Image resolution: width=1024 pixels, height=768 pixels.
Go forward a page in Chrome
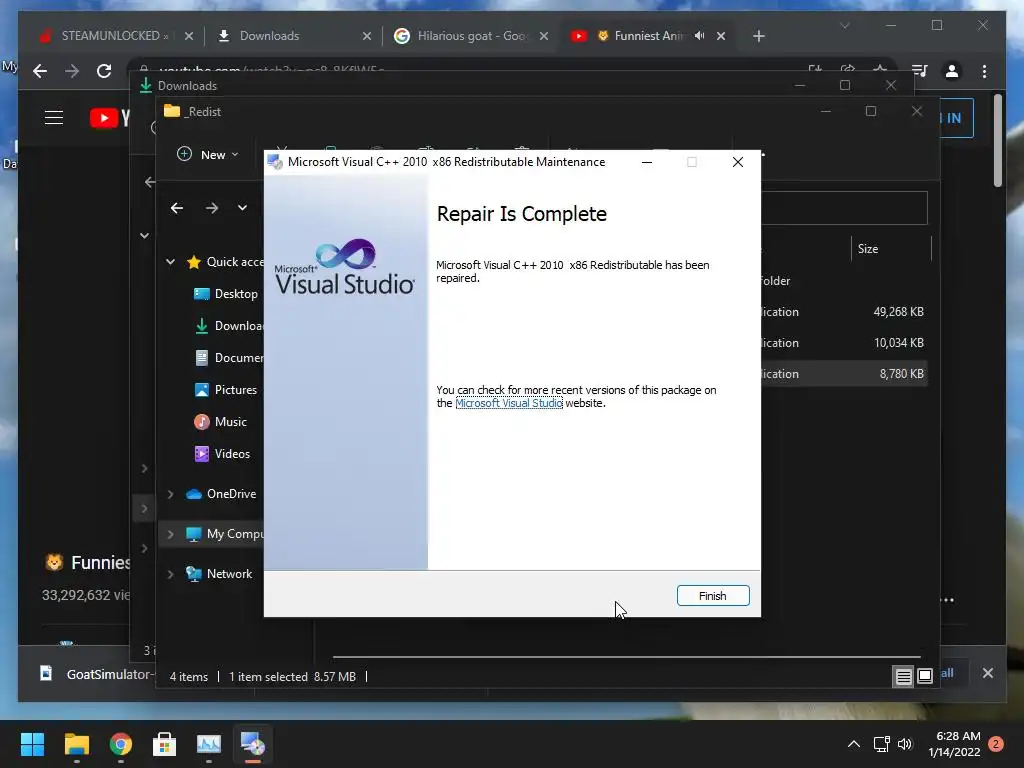pos(72,71)
